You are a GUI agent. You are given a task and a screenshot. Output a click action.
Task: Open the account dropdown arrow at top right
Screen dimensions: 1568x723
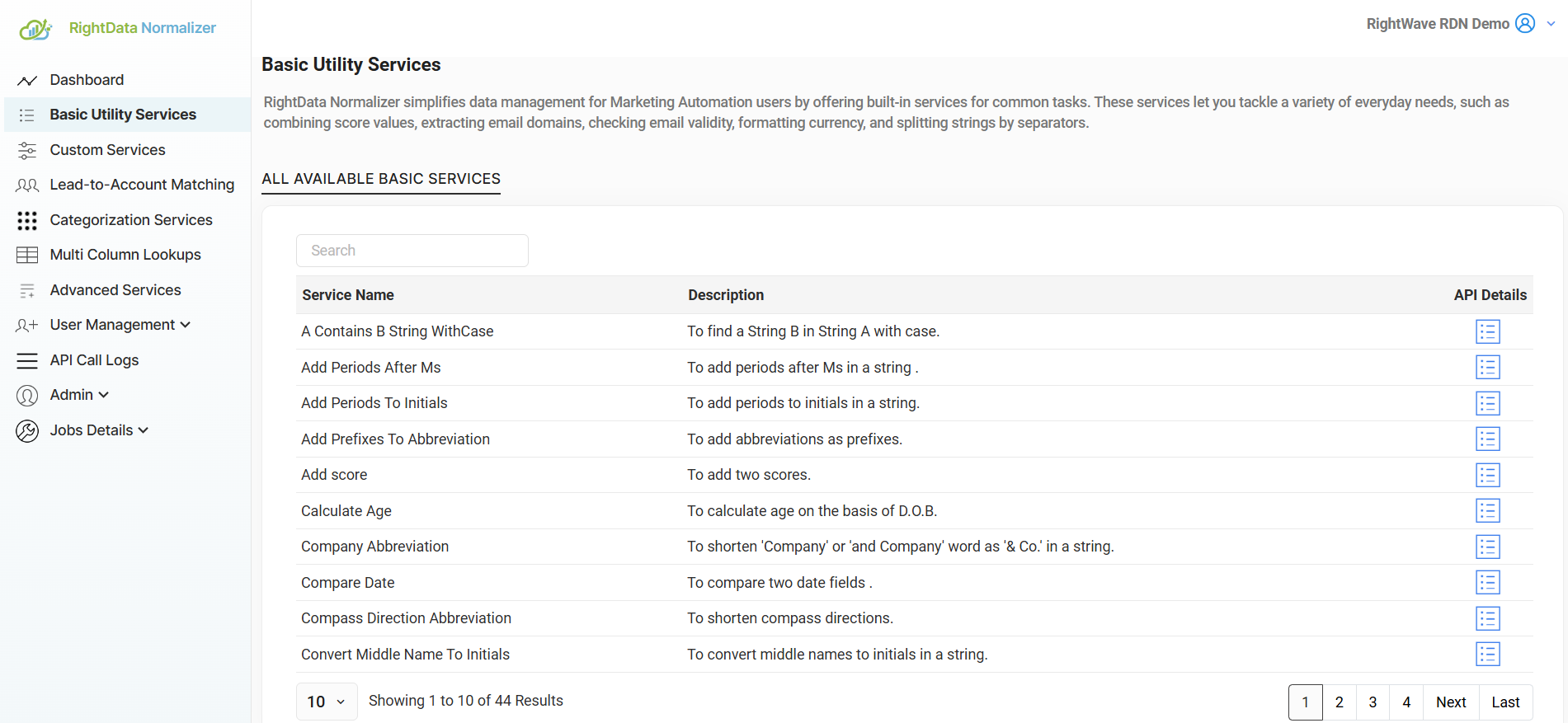[x=1551, y=24]
